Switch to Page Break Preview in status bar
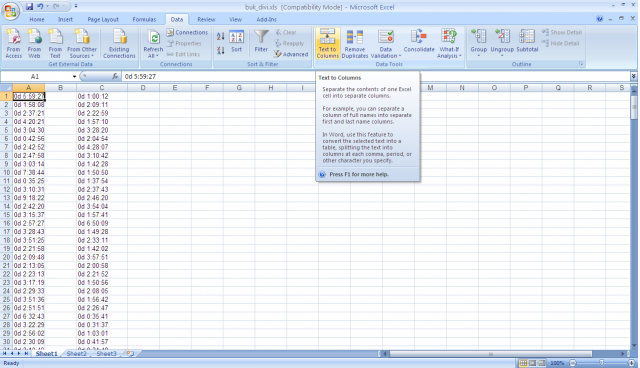Screen dimensions: 640x368 click(x=542, y=363)
